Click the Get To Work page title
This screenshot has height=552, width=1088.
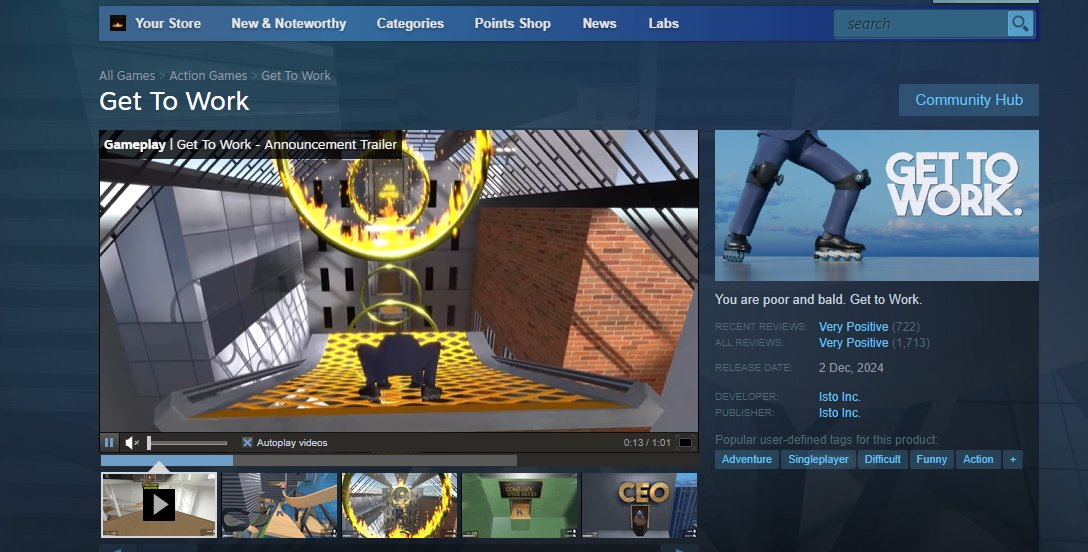pyautogui.click(x=174, y=101)
